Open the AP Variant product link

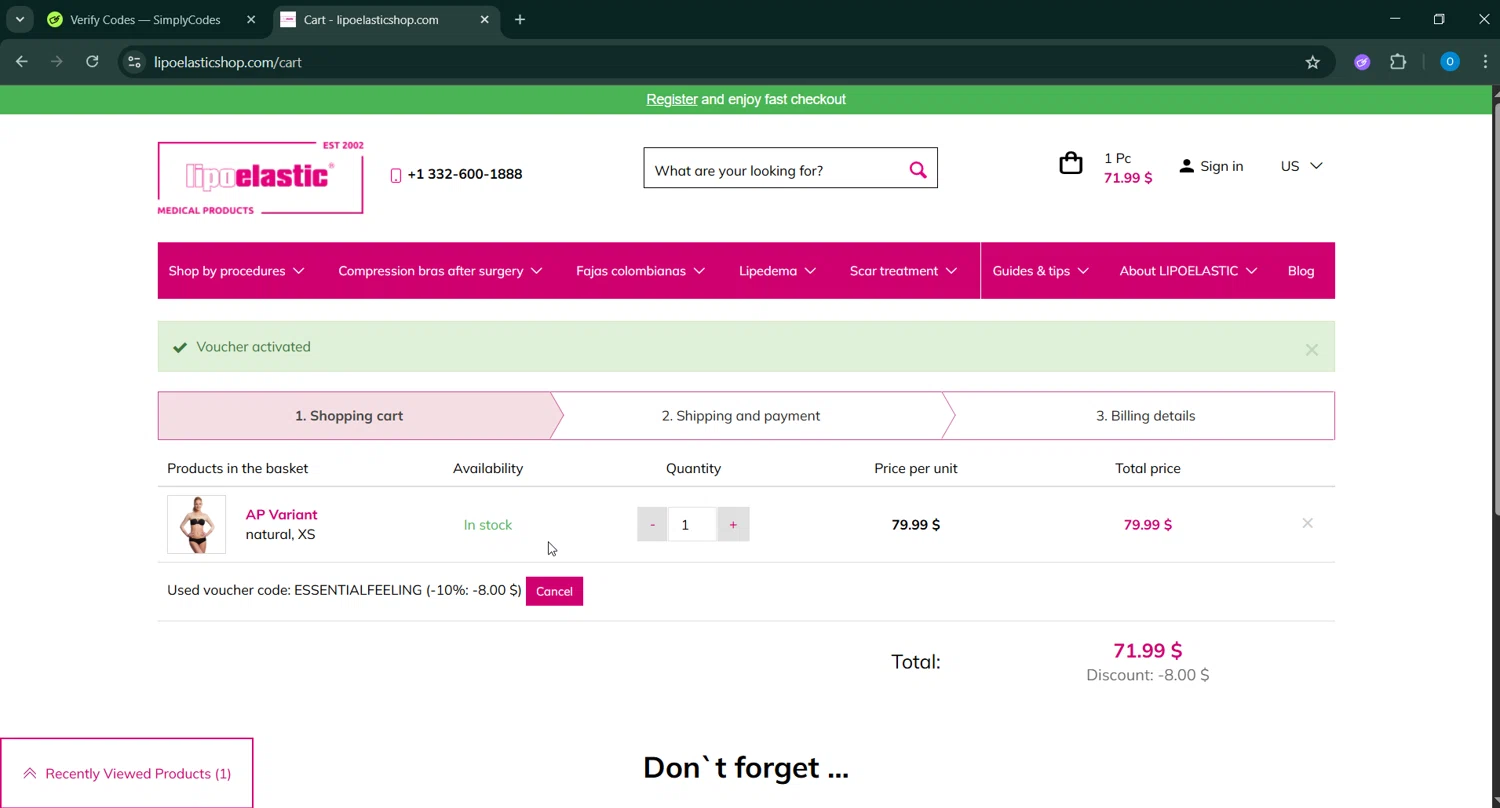281,514
